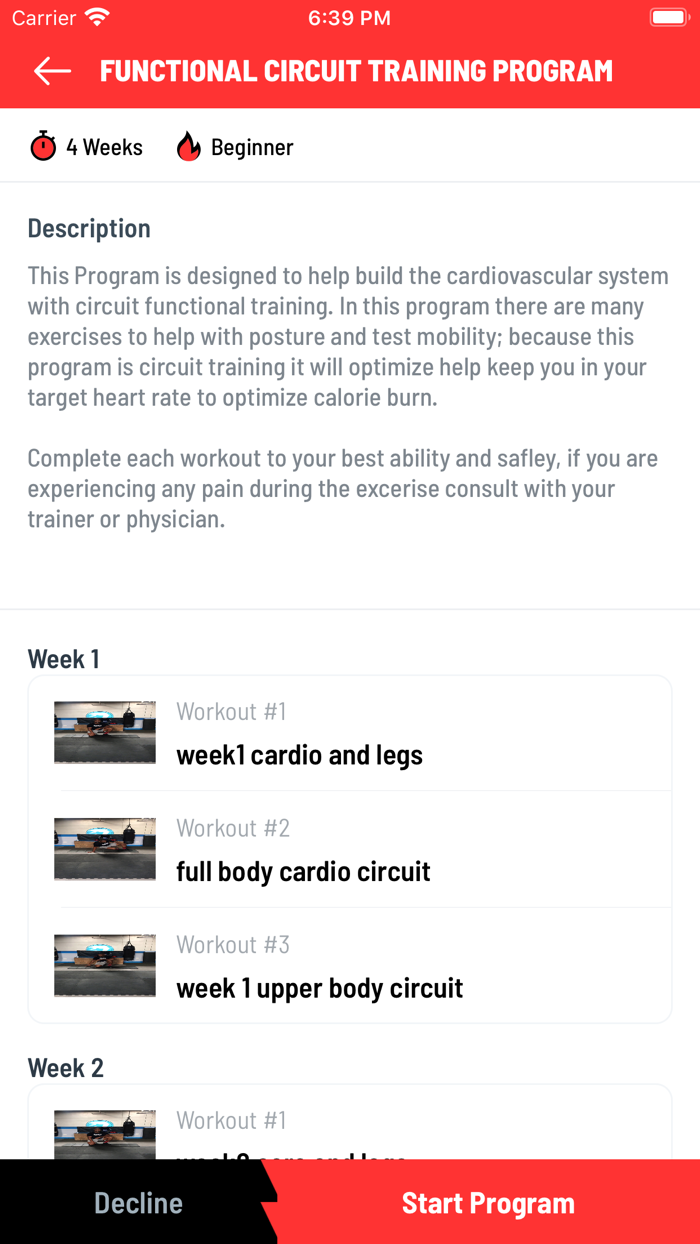The image size is (700, 1244).
Task: Select the Week 1 section header
Action: point(63,658)
